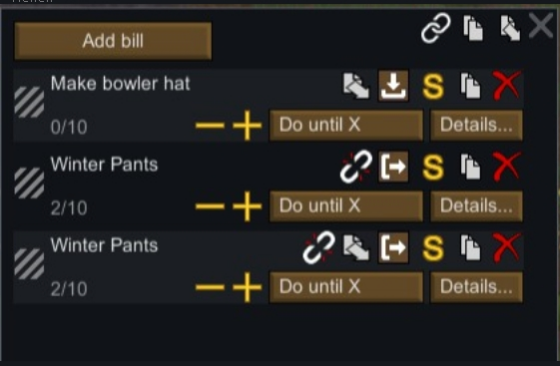
Task: Click the Add bill button
Action: pos(113,41)
